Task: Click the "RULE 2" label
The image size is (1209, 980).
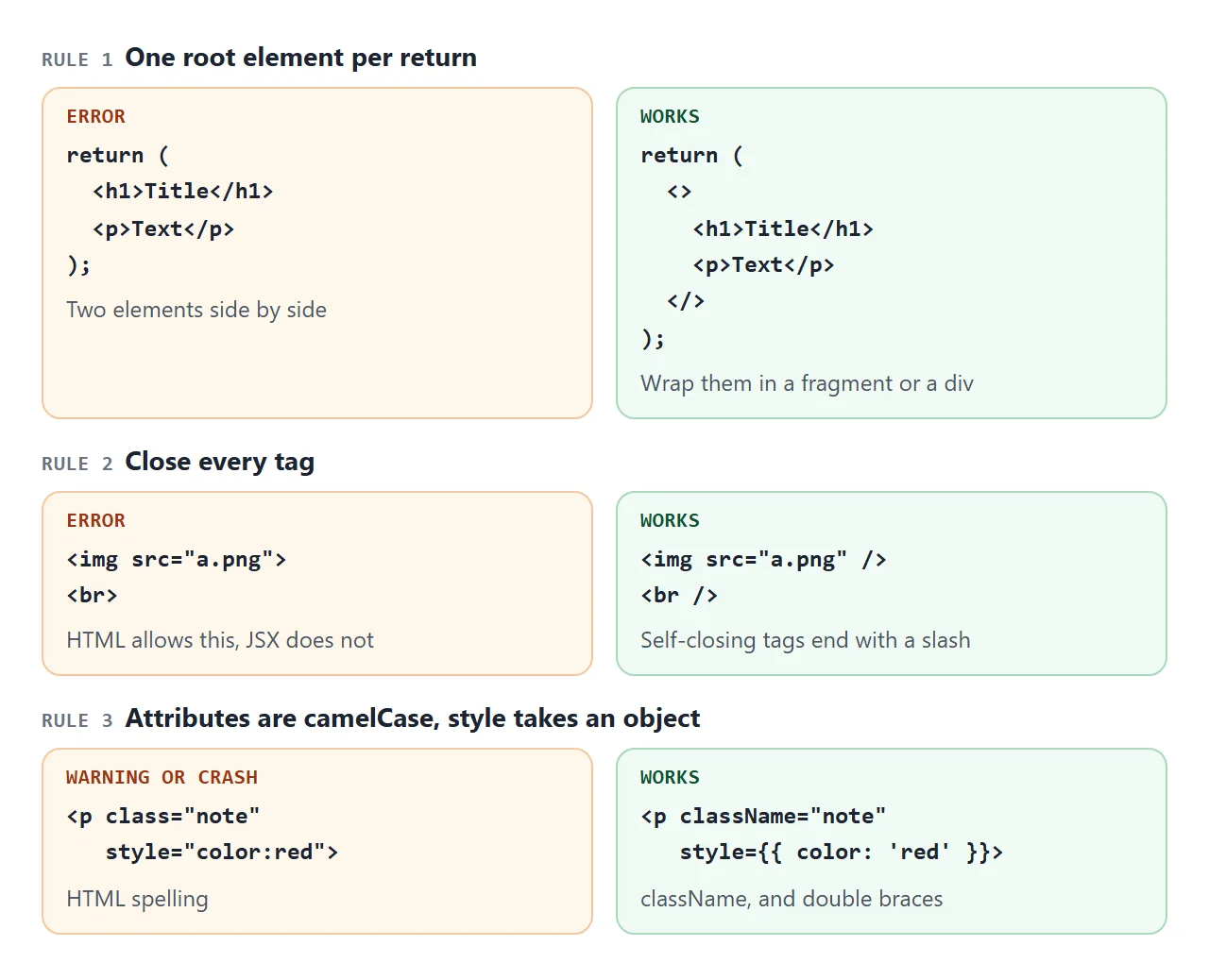Action: point(77,464)
